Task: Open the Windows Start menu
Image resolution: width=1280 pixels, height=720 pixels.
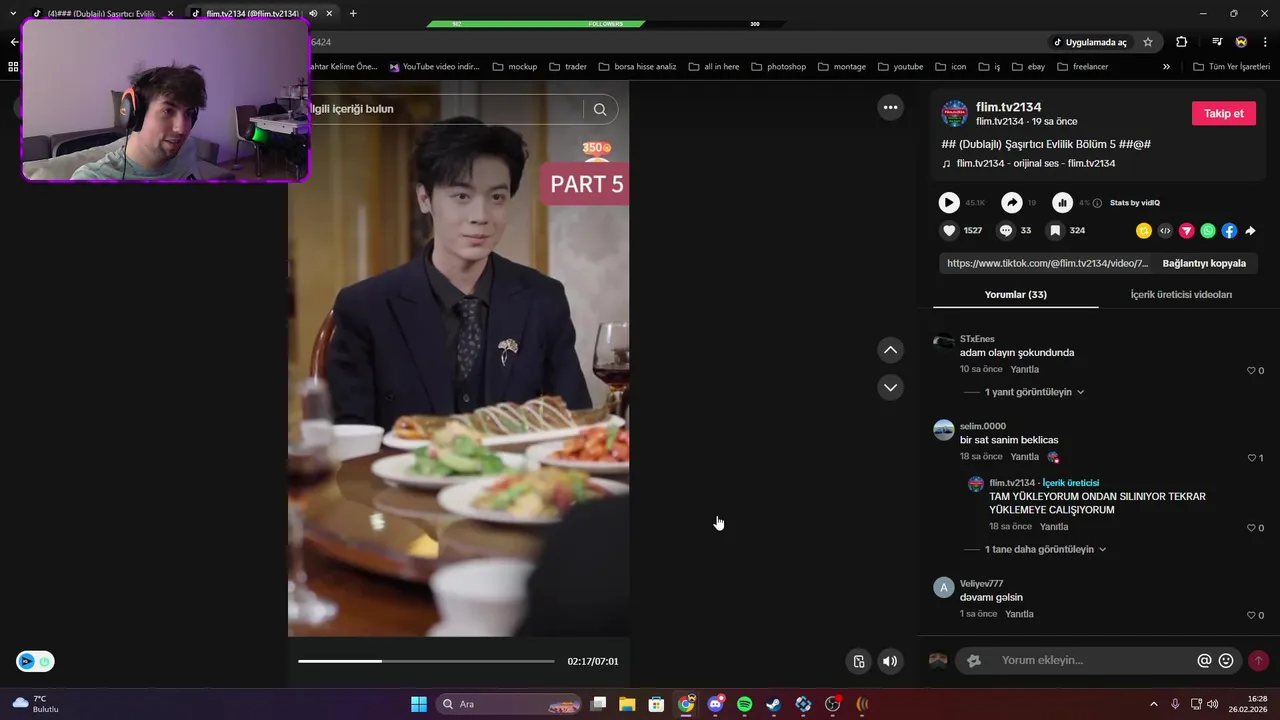Action: (x=419, y=704)
